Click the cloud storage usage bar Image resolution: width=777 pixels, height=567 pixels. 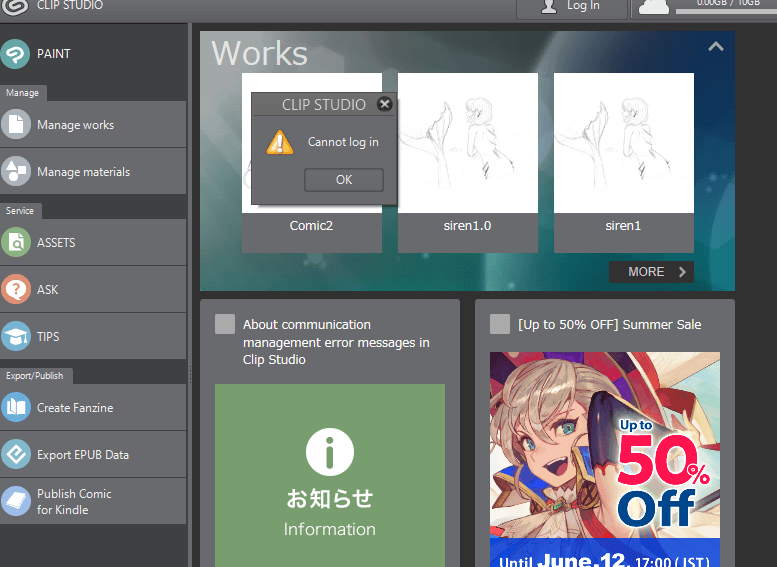(726, 11)
